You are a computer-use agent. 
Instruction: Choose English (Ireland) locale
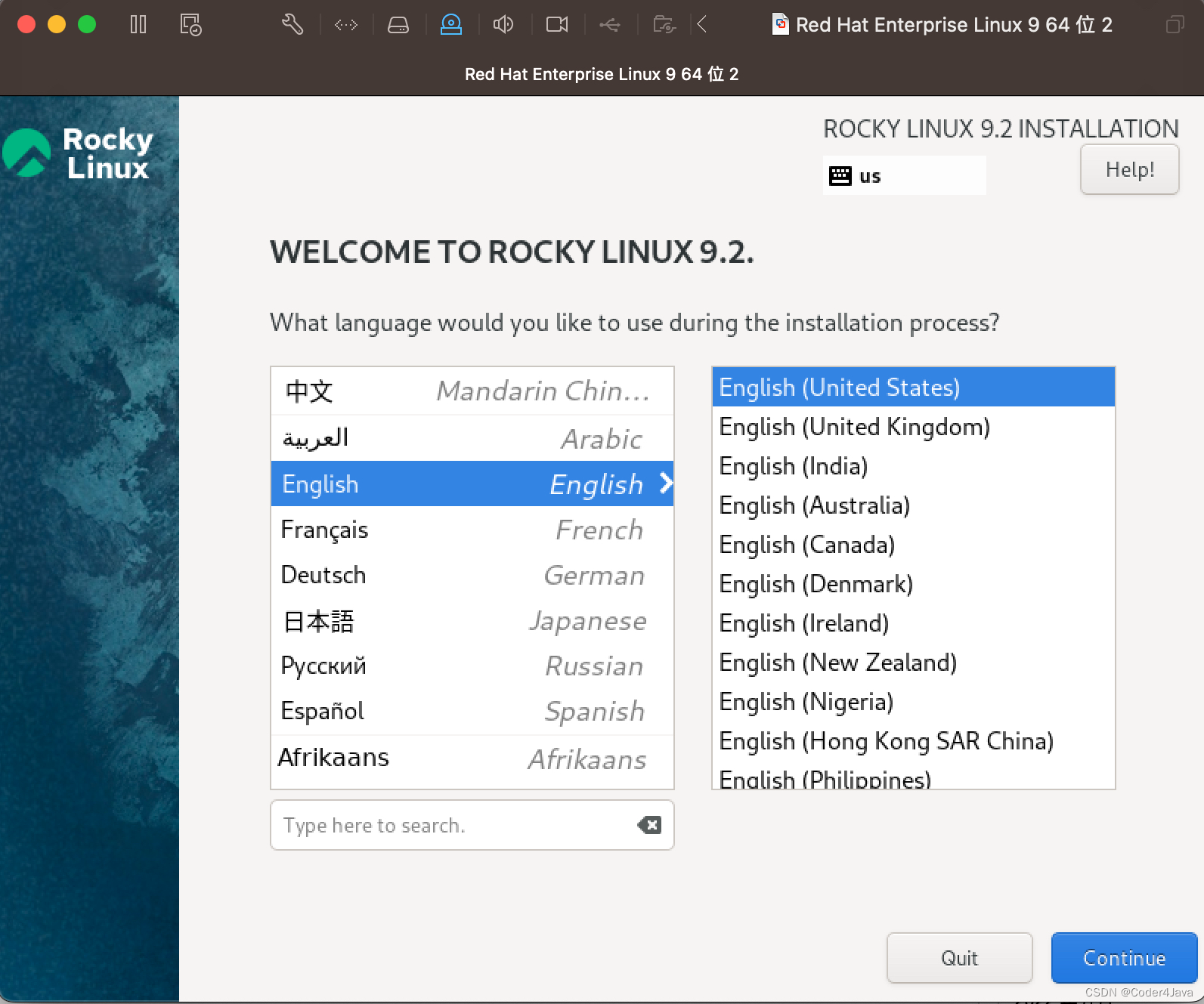914,623
